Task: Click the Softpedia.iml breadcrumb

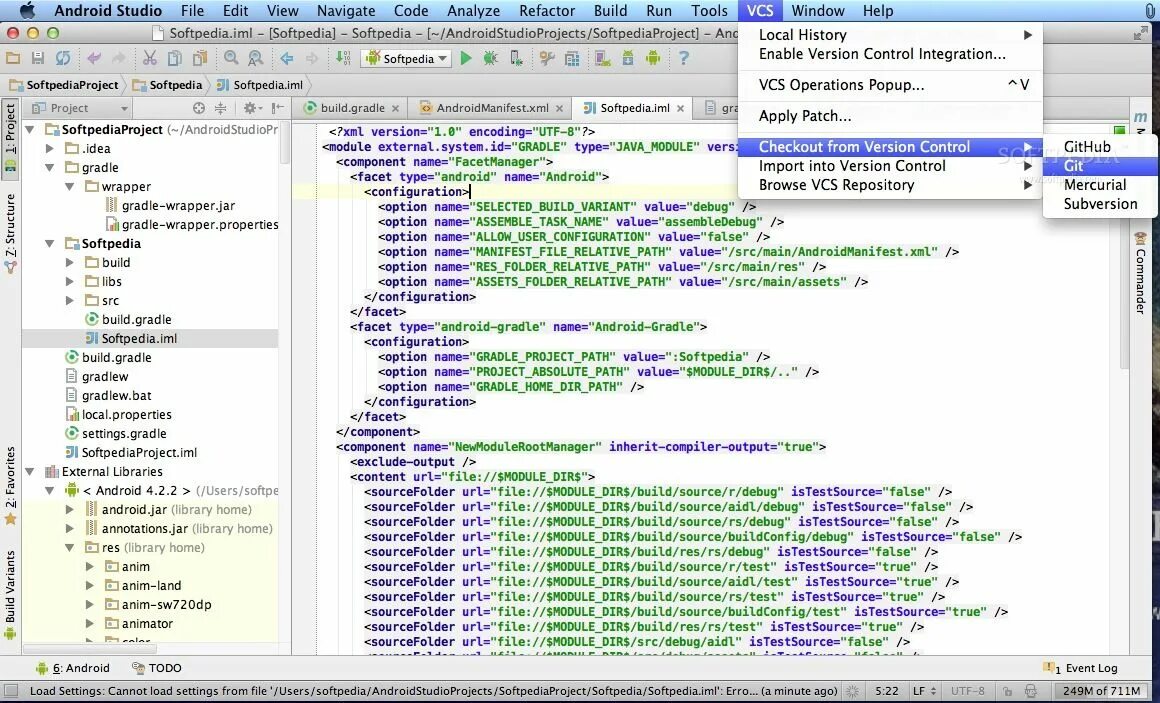Action: pos(260,85)
